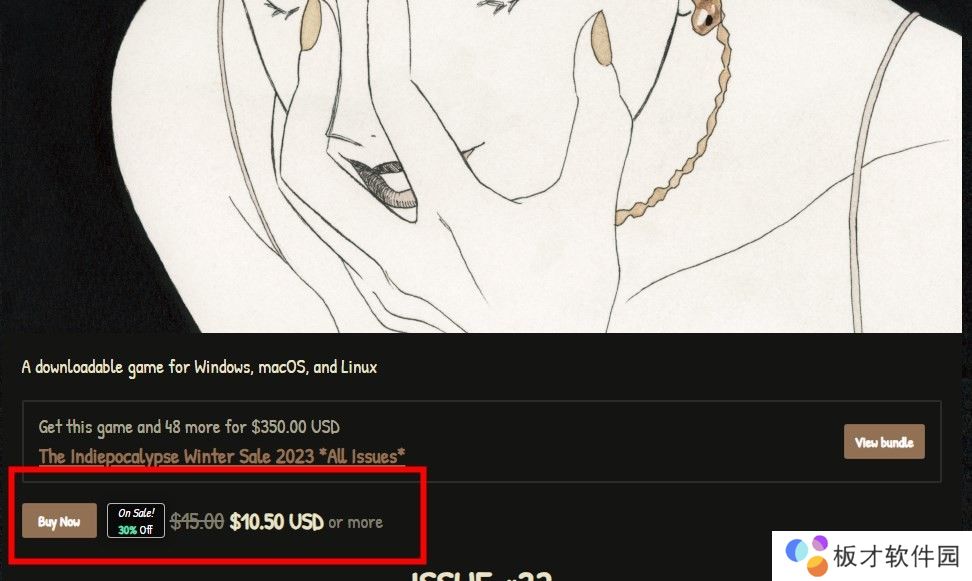Click the 板才软件园 watermark text
The image size is (972, 581).
[897, 556]
